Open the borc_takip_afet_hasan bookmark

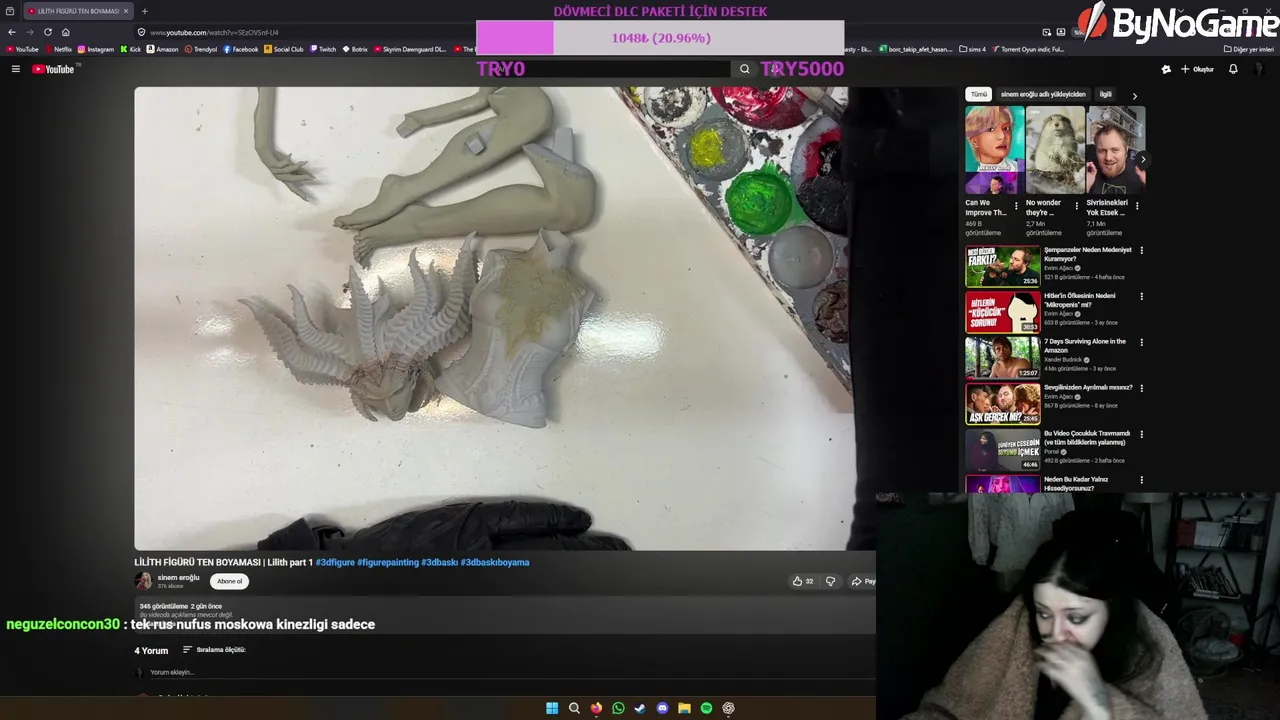pos(915,49)
